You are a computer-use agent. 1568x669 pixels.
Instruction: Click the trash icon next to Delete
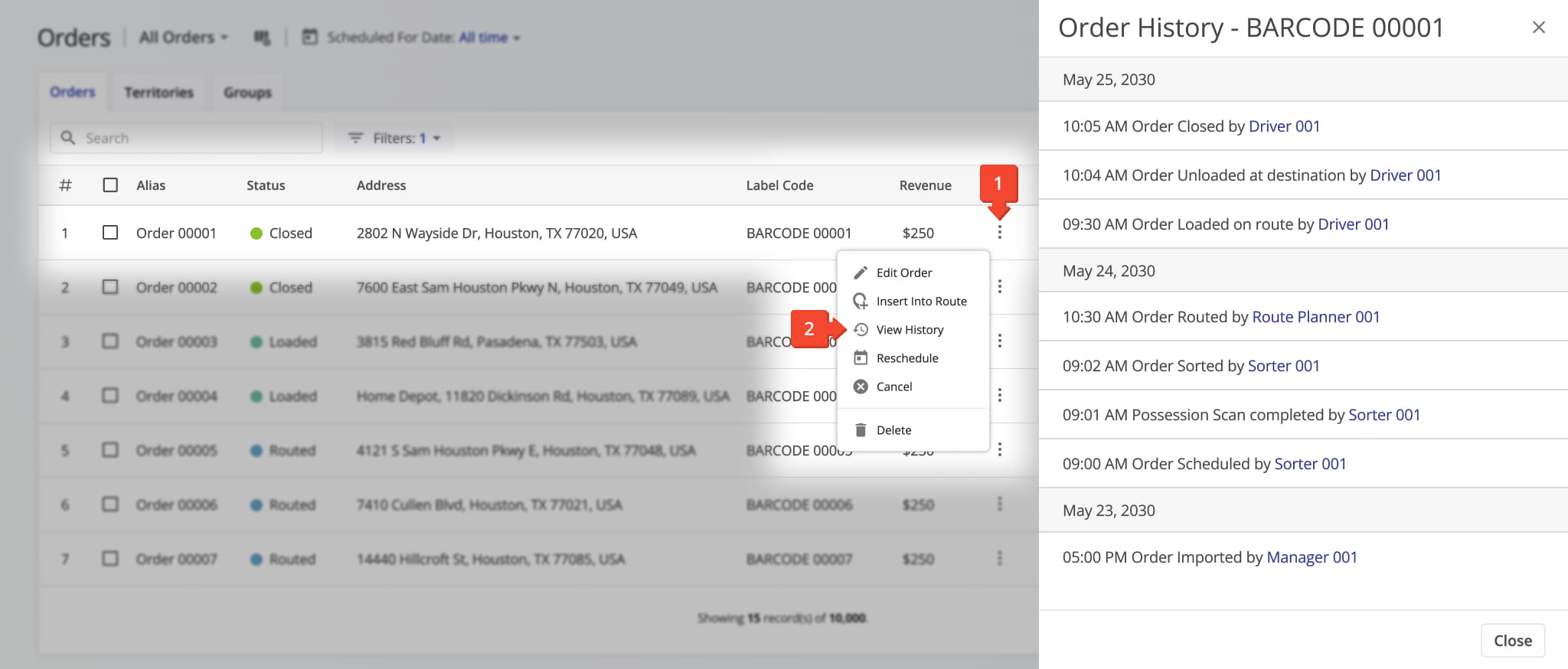point(861,430)
